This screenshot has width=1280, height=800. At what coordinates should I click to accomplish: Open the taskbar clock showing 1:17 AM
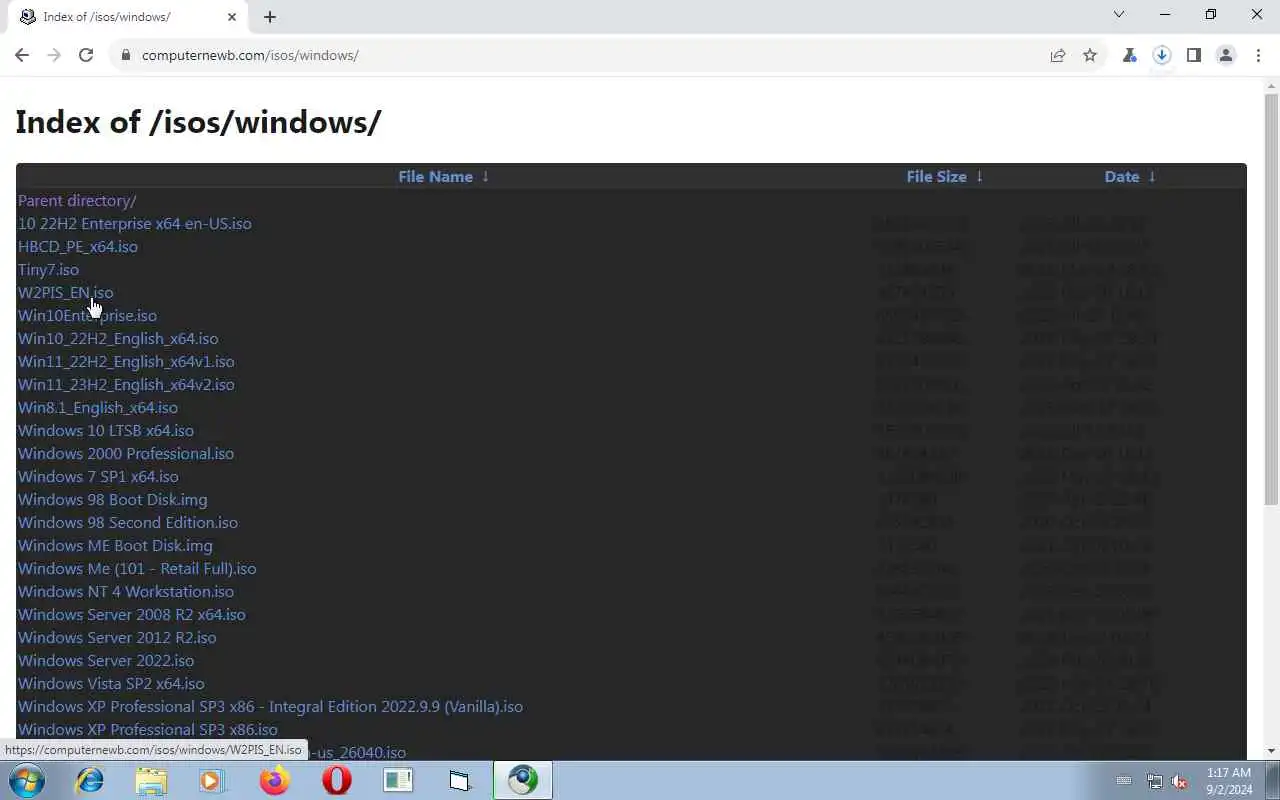(1229, 780)
